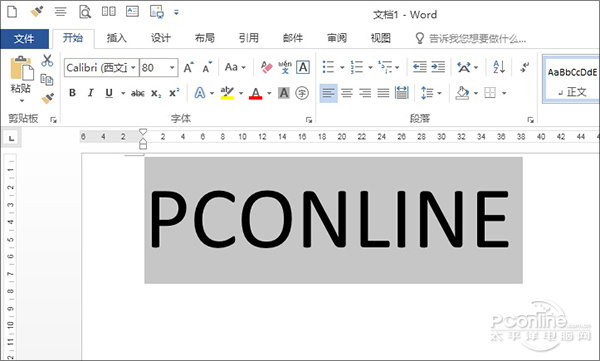The width and height of the screenshot is (600, 361).
Task: Switch to the 邮件 tab
Action: click(293, 38)
